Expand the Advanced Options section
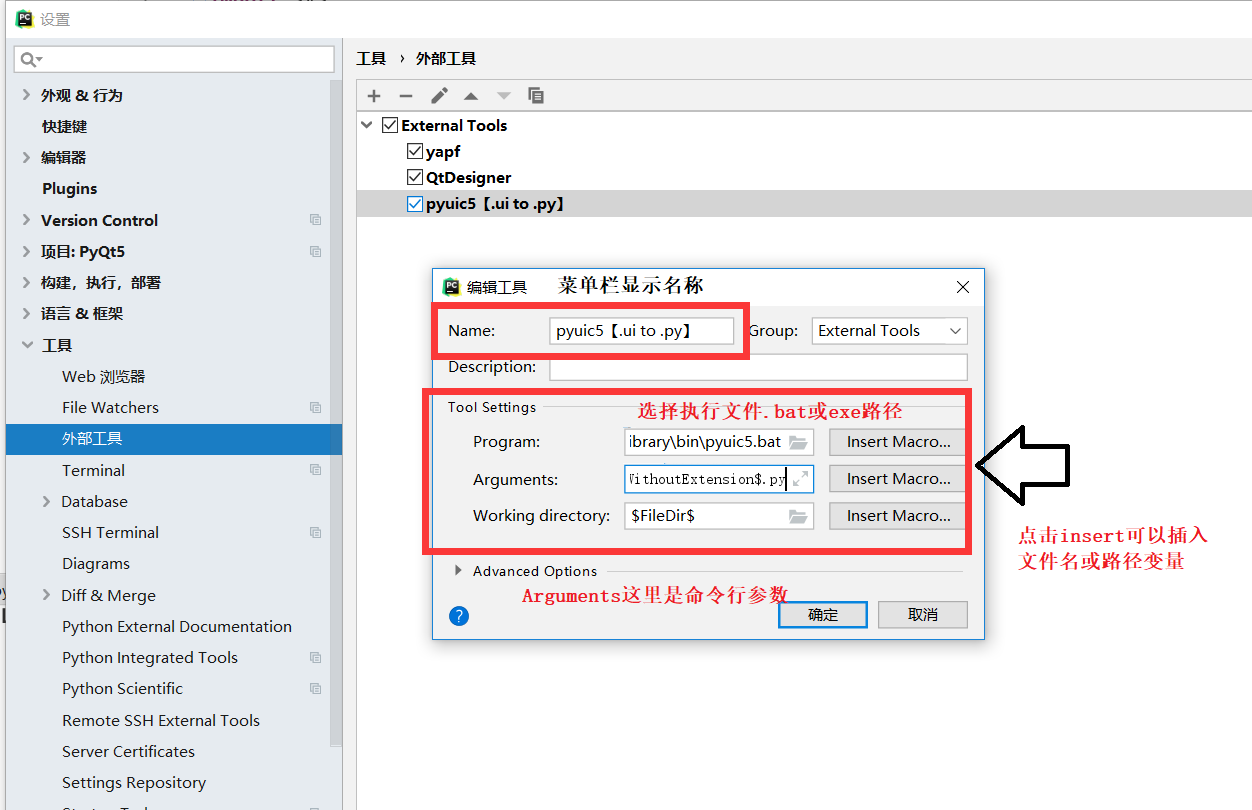Viewport: 1252px width, 810px height. (458, 571)
